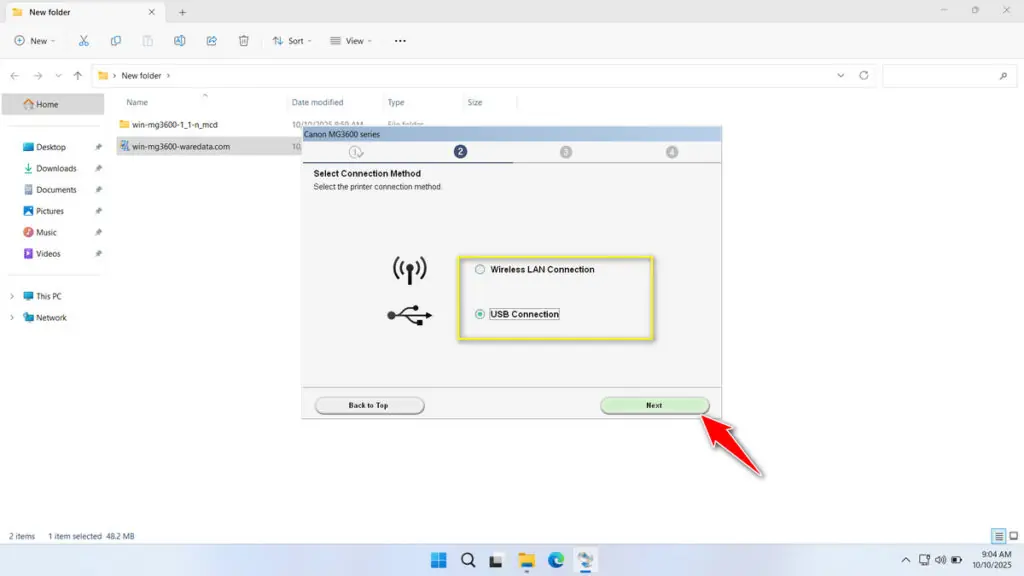Viewport: 1024px width, 576px height.
Task: Click the battery indicator in the taskbar
Action: click(x=957, y=560)
